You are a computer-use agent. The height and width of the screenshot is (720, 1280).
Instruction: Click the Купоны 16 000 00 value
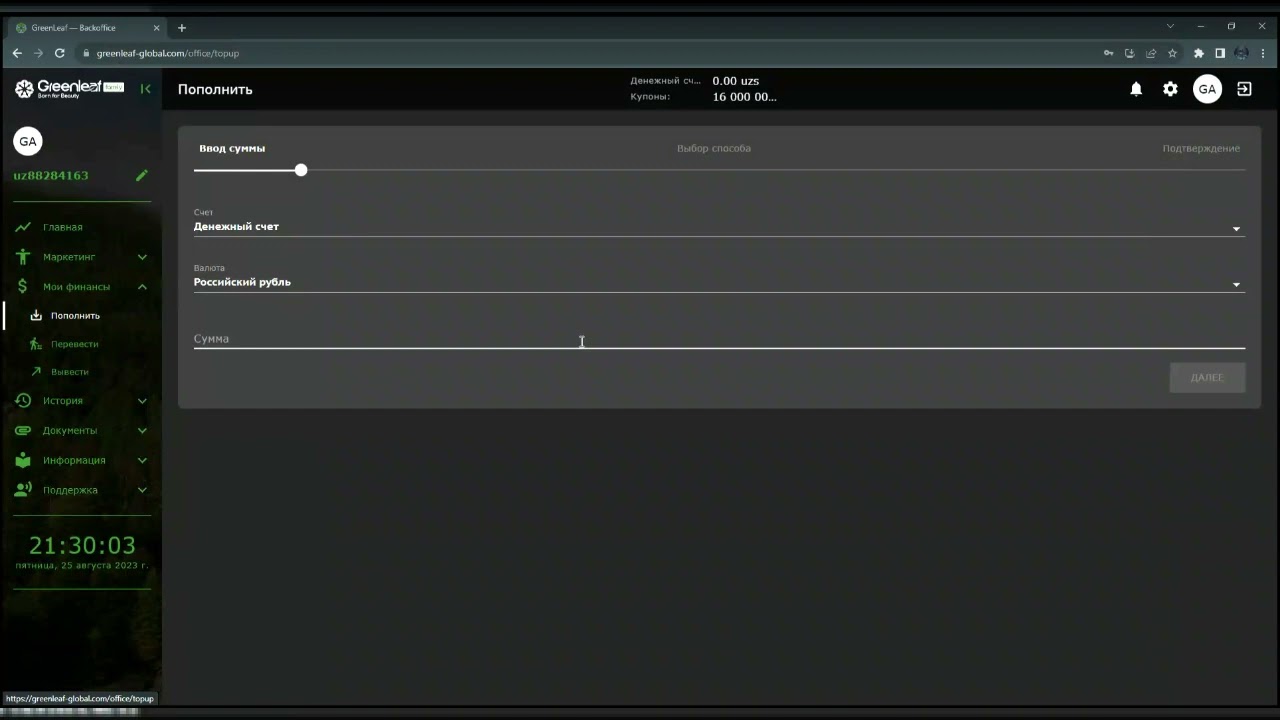click(x=744, y=97)
